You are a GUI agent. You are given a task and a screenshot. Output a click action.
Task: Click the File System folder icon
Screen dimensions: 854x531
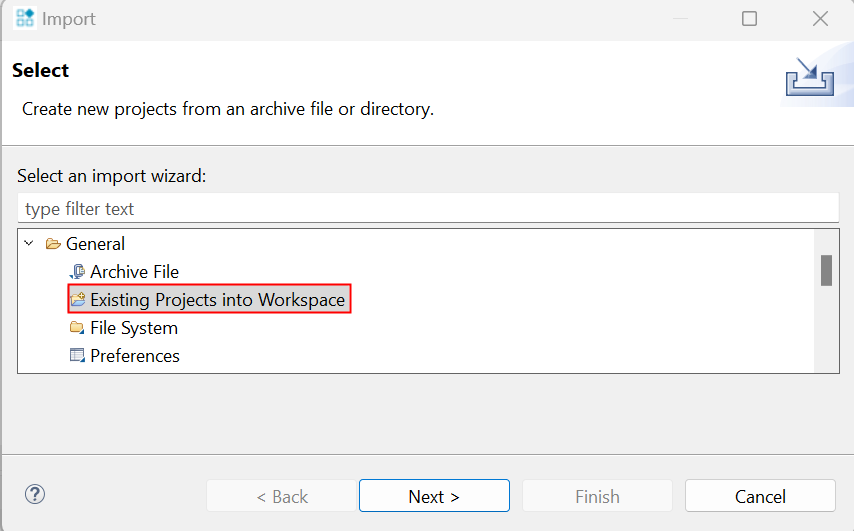pyautogui.click(x=77, y=328)
